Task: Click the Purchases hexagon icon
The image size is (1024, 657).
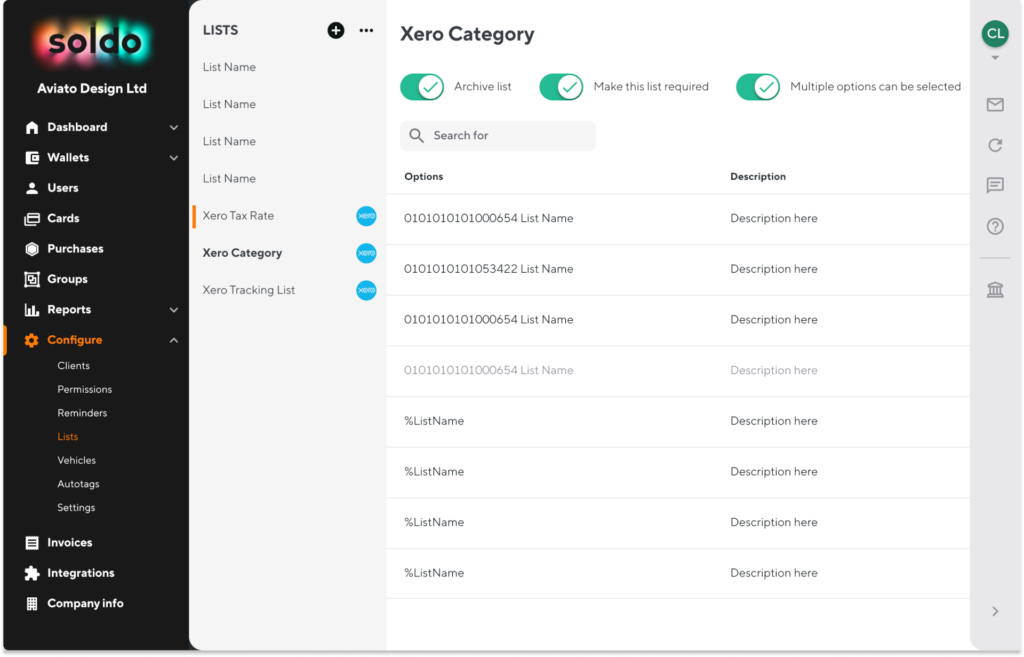Action: click(x=31, y=249)
